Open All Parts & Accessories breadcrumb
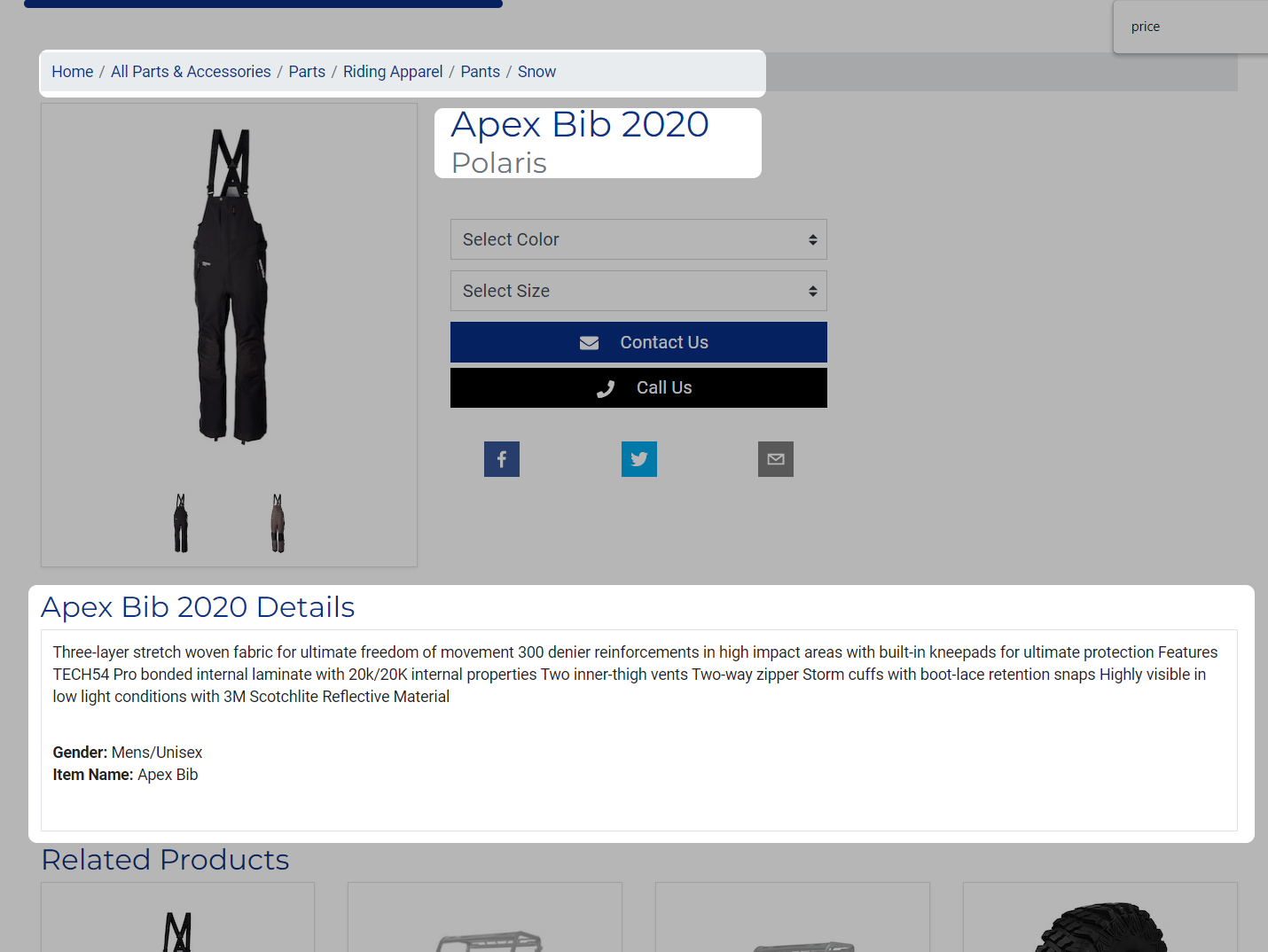The height and width of the screenshot is (952, 1268). (x=191, y=72)
